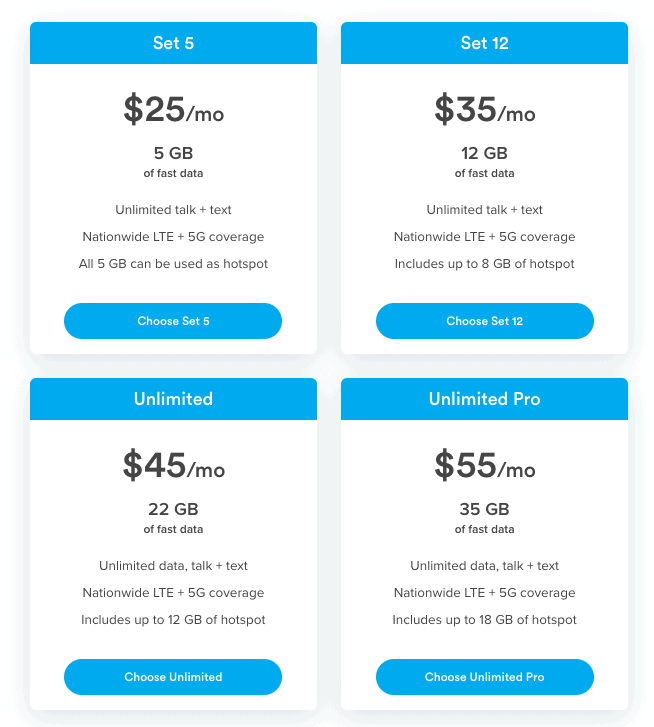The height and width of the screenshot is (727, 654).
Task: Click 'Includes up to 8 GB of hotspot'
Action: 484,264
